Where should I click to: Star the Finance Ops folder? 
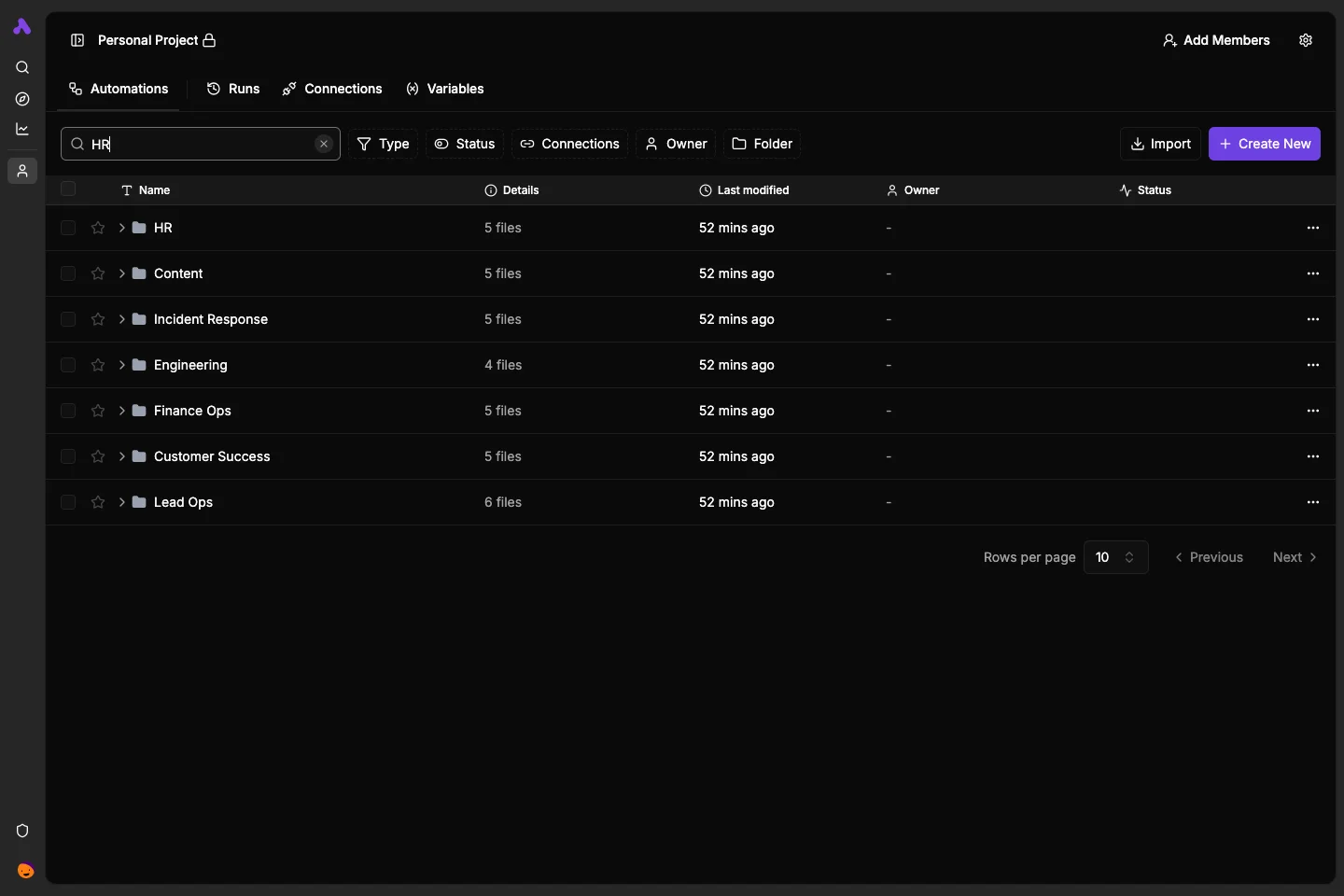98,411
